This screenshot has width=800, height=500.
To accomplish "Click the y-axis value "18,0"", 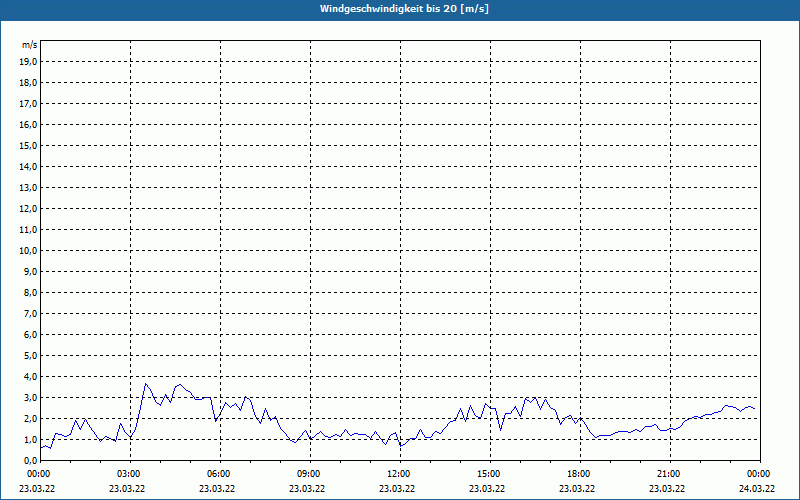I will (30, 83).
